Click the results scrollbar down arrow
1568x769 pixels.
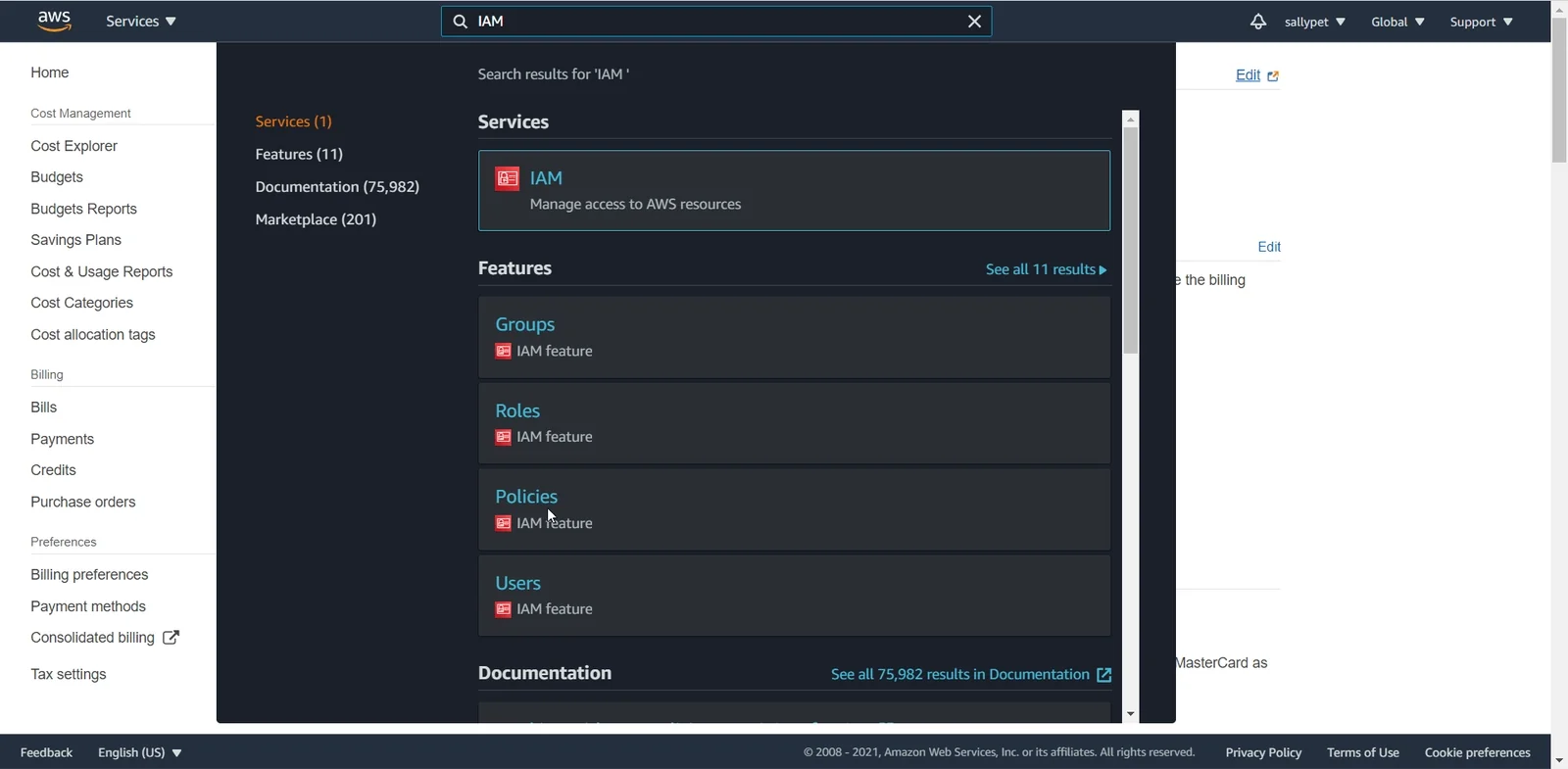(1131, 714)
